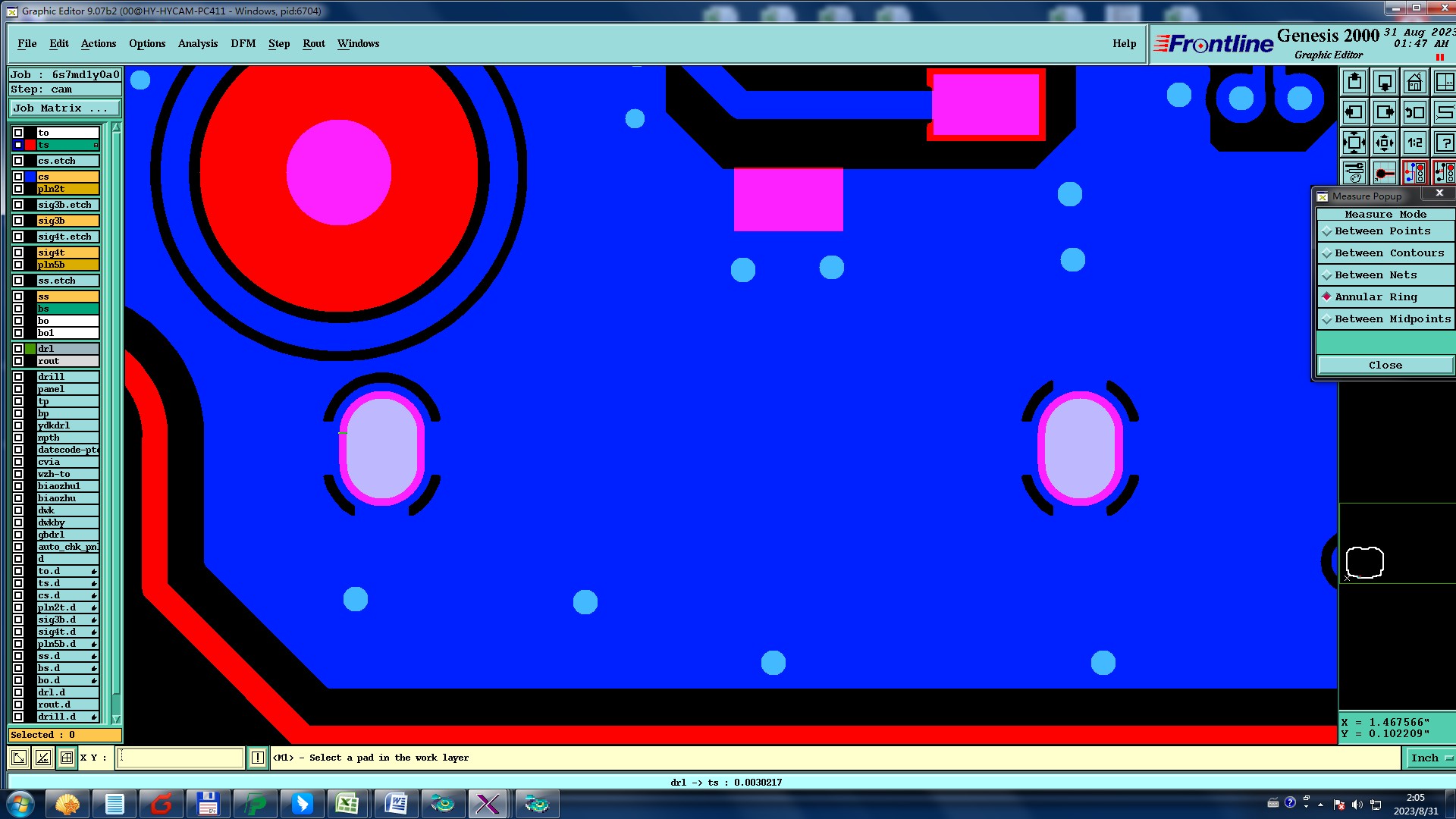The width and height of the screenshot is (1456, 819).
Task: Toggle the checkbox for layer cs
Action: (18, 177)
